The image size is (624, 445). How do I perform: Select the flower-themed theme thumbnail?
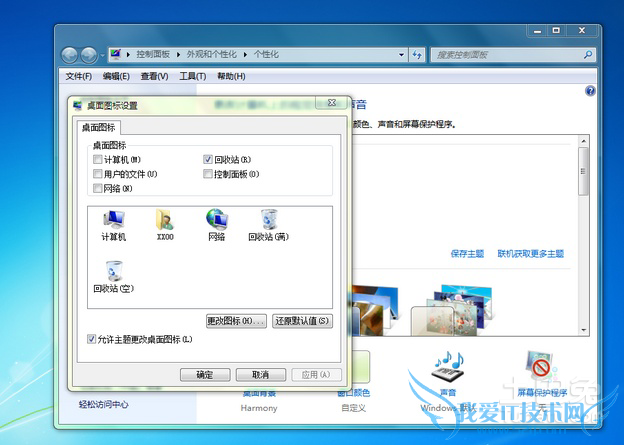tap(452, 310)
